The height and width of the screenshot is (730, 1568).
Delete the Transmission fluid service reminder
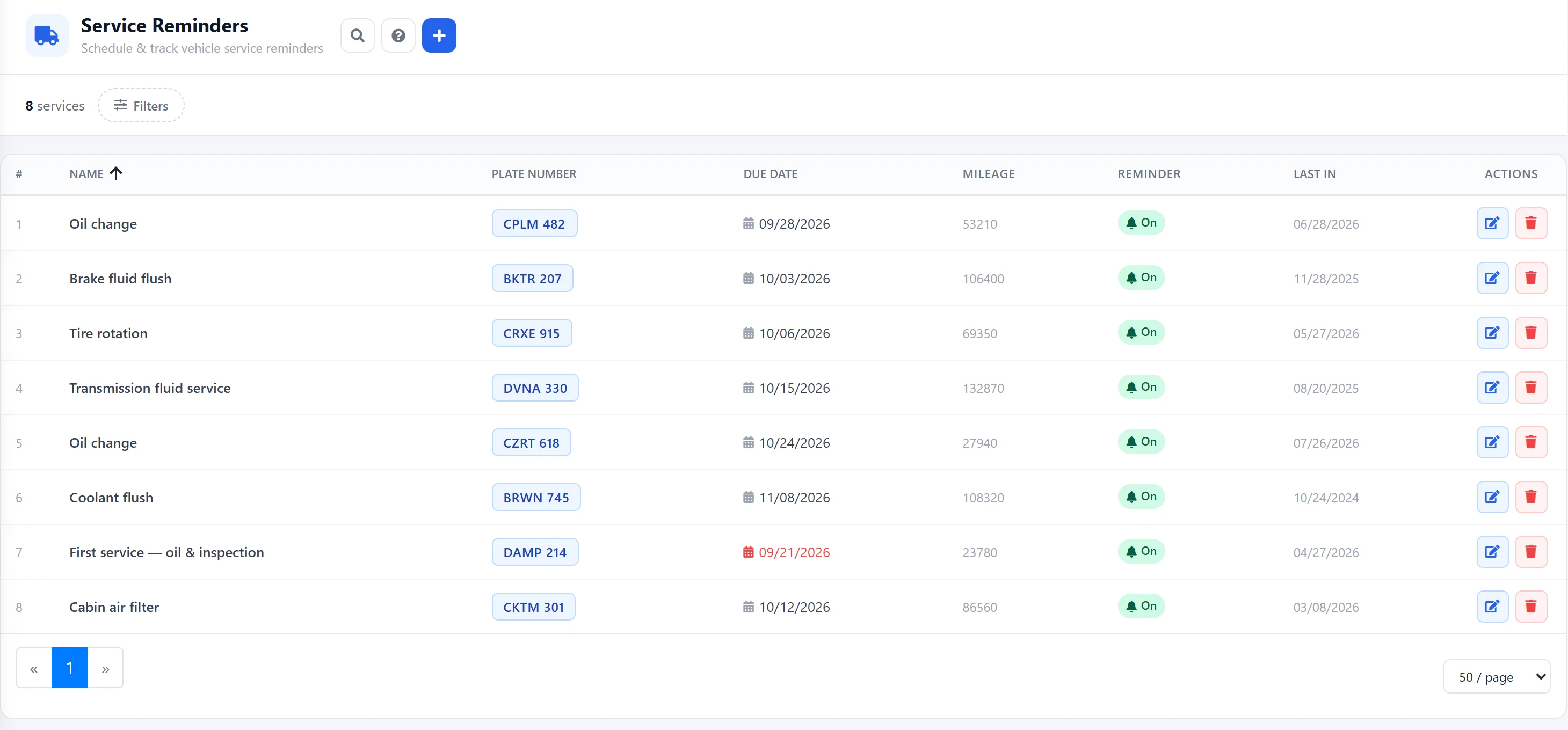[x=1531, y=388]
